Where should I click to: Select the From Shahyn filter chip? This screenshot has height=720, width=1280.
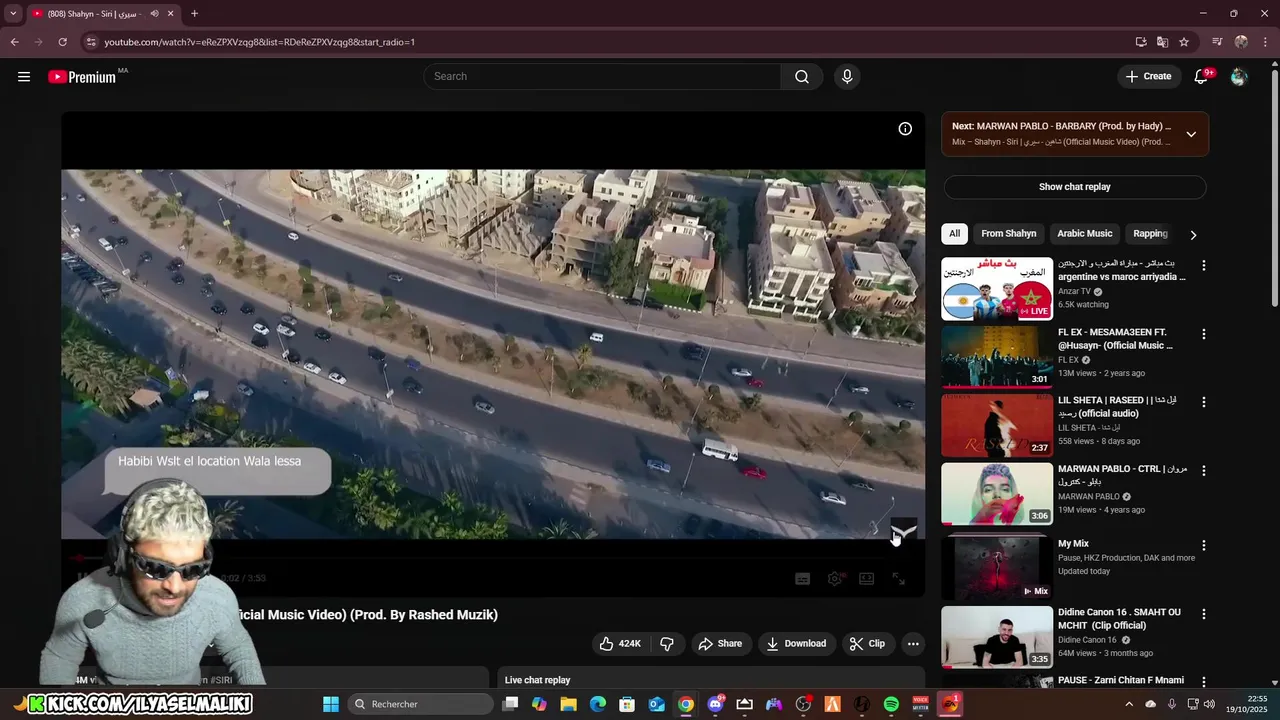tap(1008, 234)
